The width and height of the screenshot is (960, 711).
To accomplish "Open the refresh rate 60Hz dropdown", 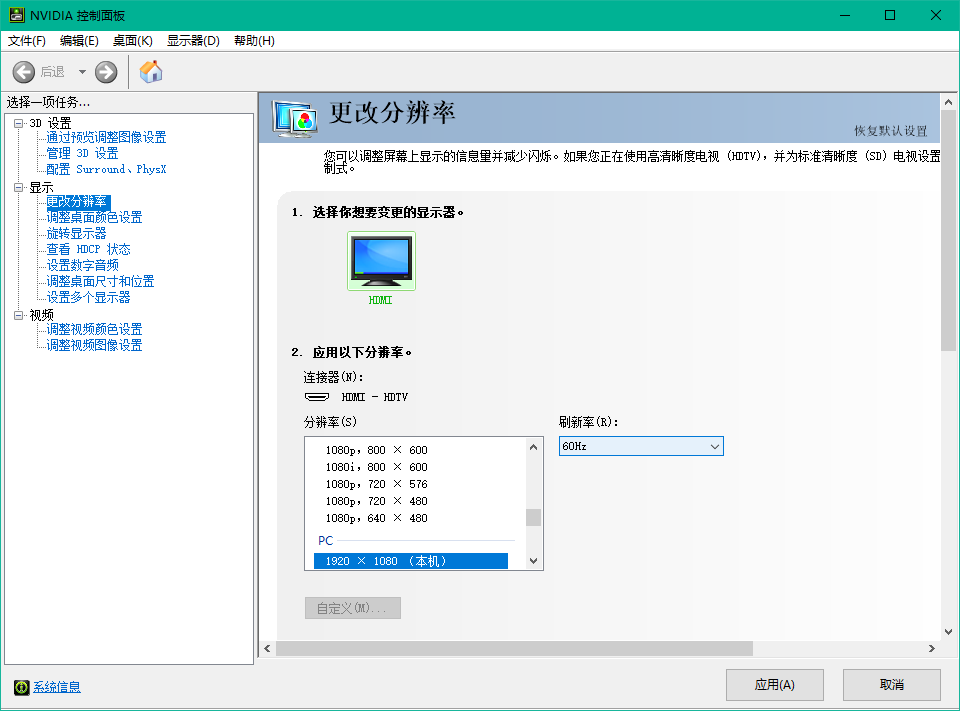I will point(641,446).
